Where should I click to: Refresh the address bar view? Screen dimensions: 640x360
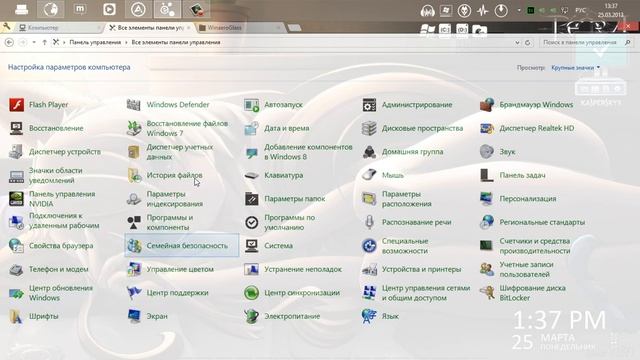click(528, 42)
